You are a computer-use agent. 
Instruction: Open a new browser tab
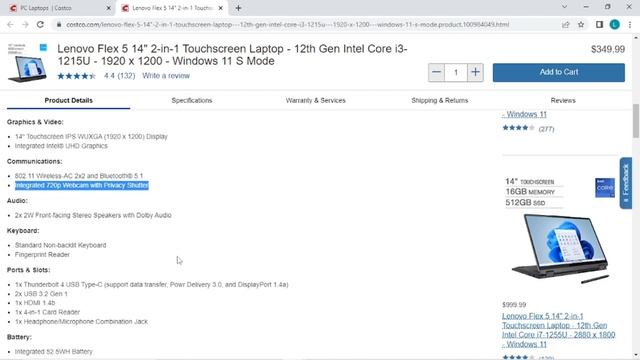[x=238, y=8]
